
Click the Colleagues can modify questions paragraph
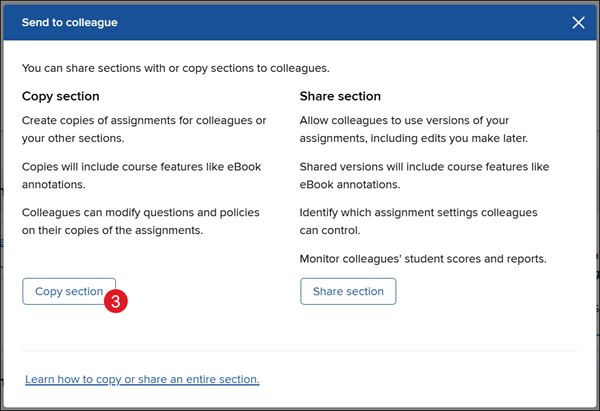[141, 221]
